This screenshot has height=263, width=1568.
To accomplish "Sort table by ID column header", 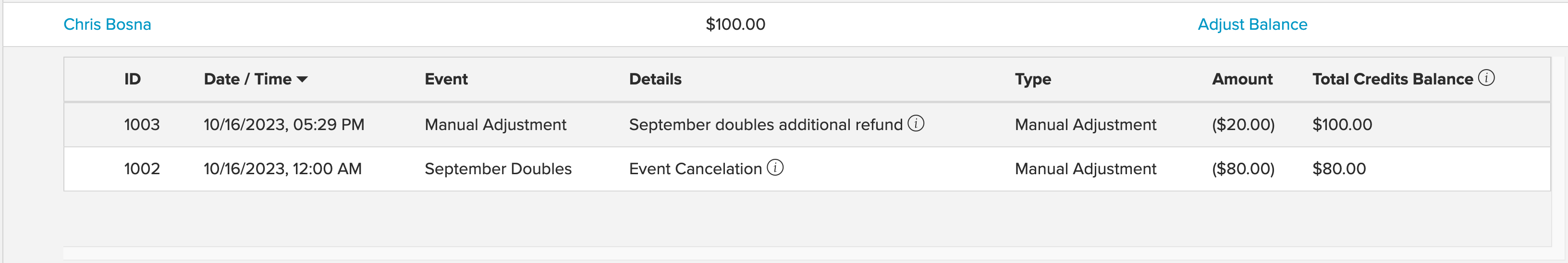I will [132, 79].
